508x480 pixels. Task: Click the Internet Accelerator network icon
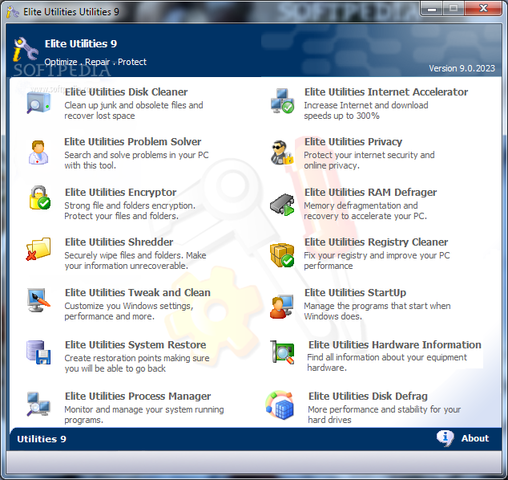[282, 101]
